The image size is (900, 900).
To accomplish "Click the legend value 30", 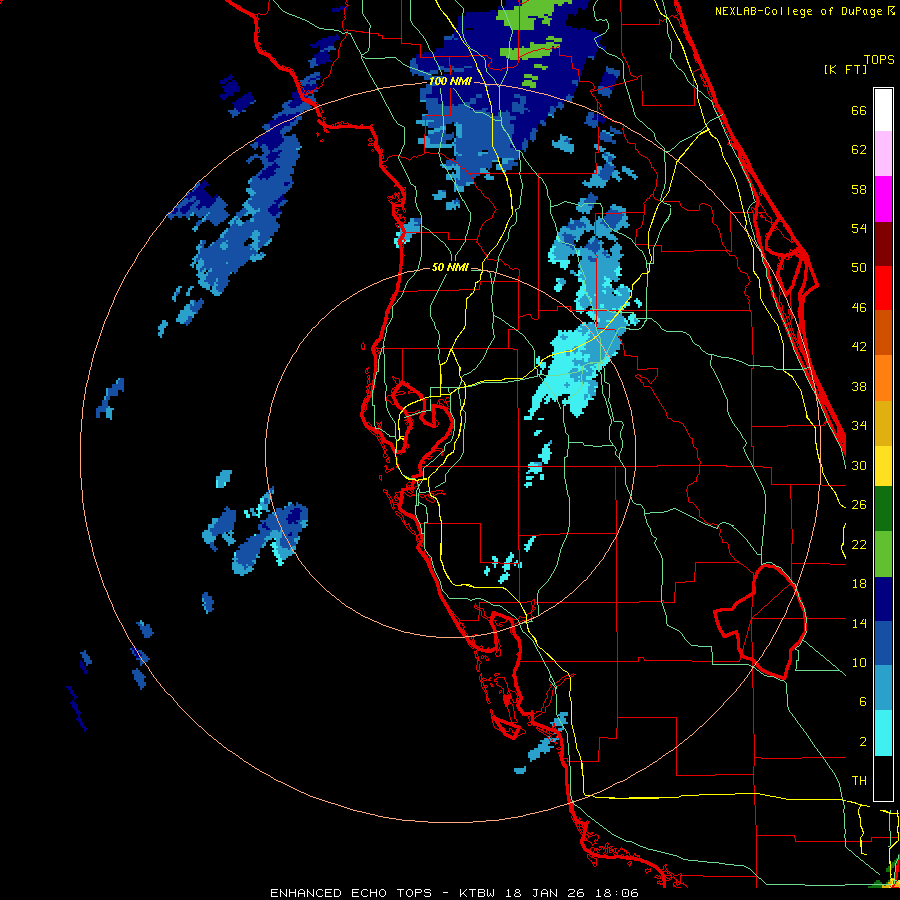I will coord(859,465).
